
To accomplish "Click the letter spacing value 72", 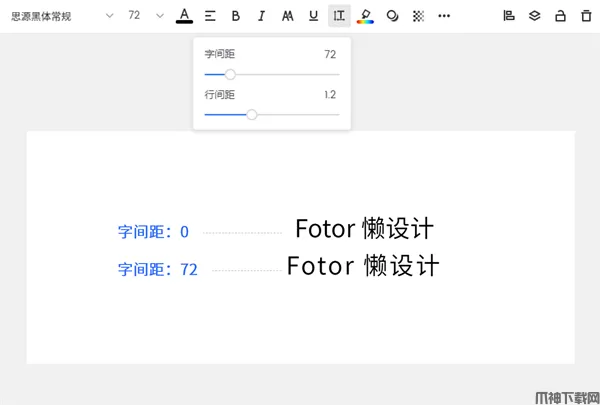I will [330, 54].
